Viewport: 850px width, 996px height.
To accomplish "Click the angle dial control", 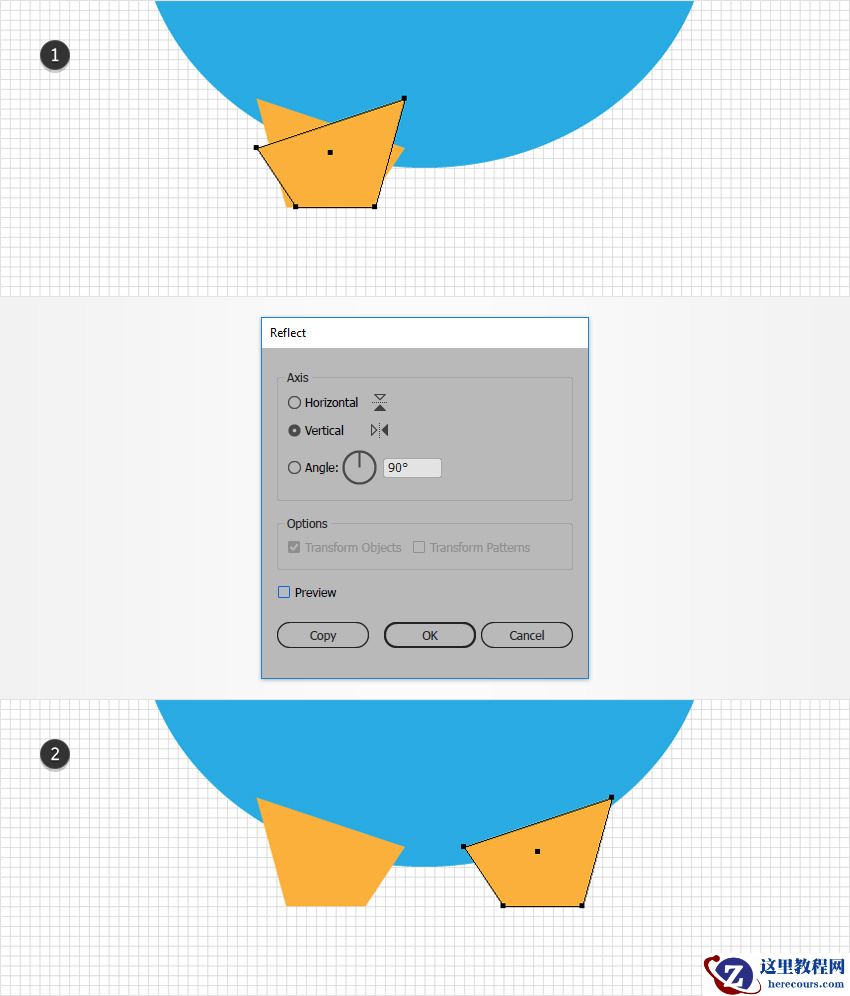I will click(x=360, y=468).
